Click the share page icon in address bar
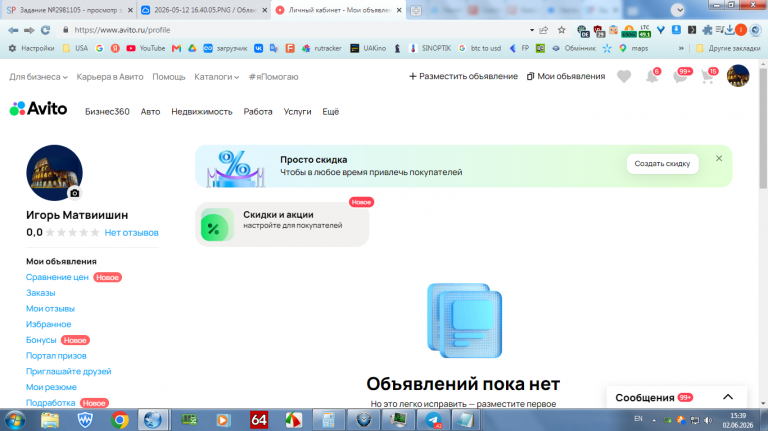768x431 pixels. click(x=544, y=30)
